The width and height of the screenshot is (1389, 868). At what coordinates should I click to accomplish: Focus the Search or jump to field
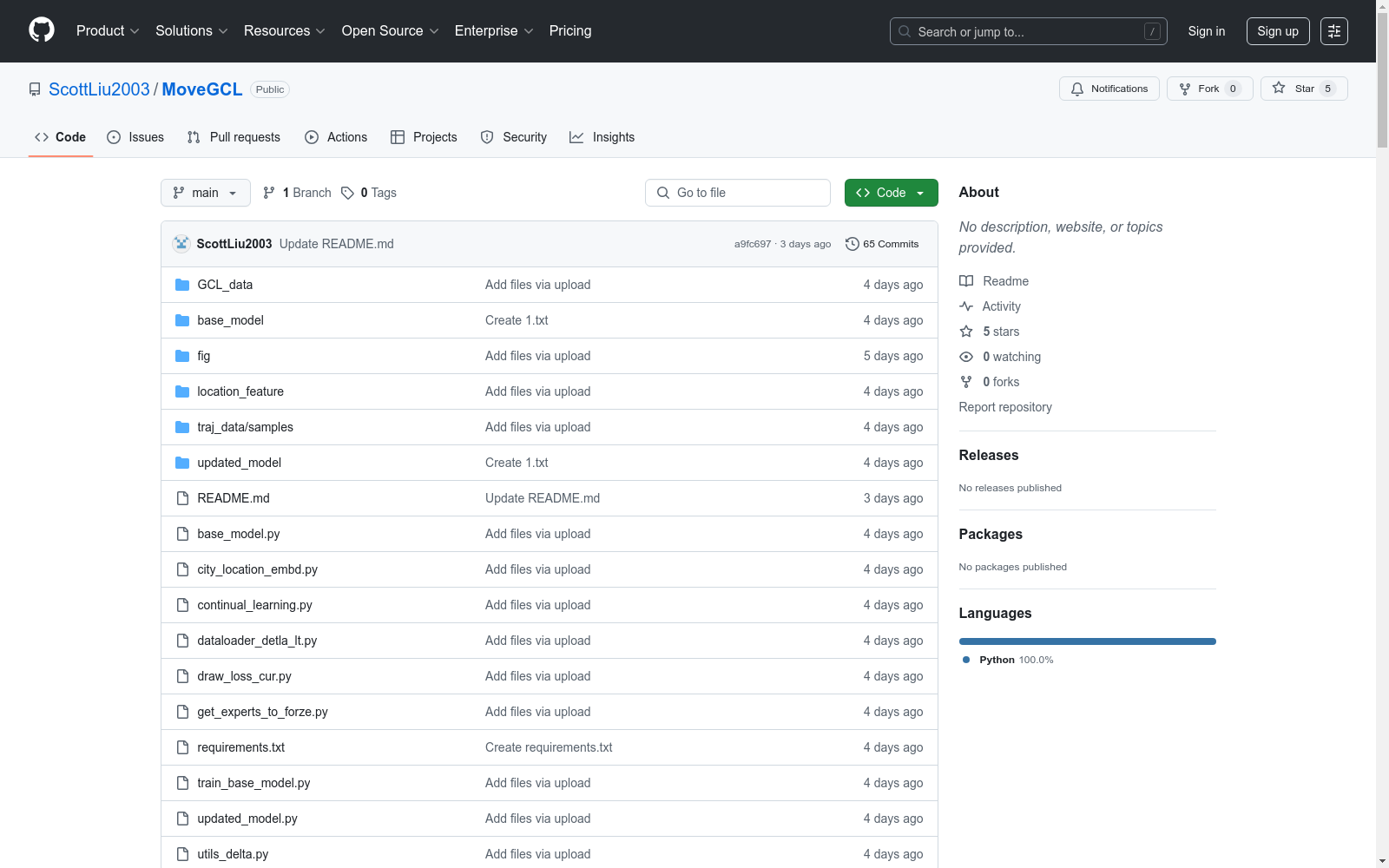point(1029,31)
